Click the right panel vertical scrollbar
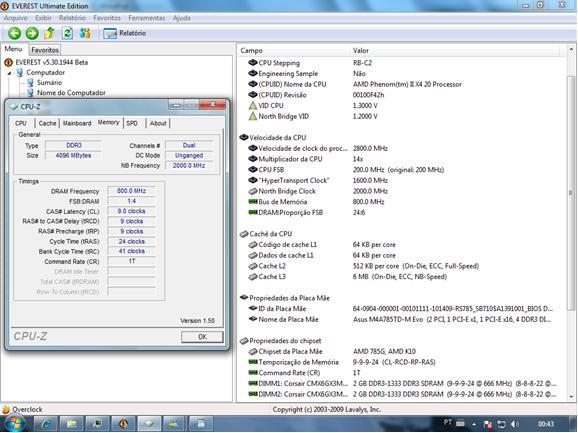The width and height of the screenshot is (578, 433). click(571, 192)
